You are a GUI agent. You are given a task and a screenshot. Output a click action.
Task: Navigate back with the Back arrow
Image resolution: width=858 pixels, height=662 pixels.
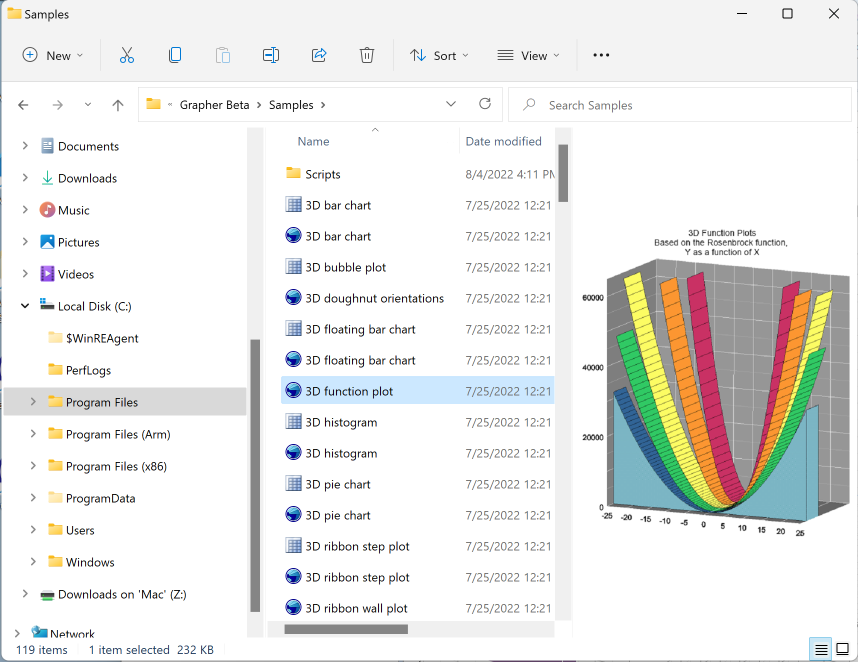[24, 105]
